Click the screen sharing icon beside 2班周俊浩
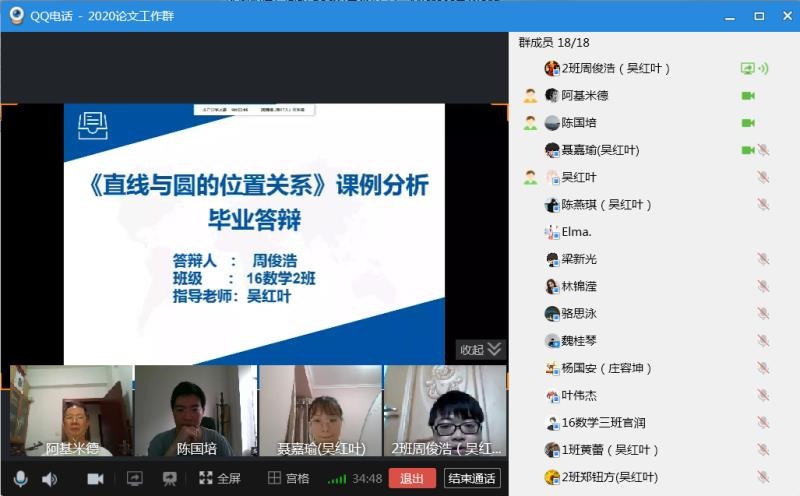Image resolution: width=800 pixels, height=496 pixels. click(x=747, y=69)
